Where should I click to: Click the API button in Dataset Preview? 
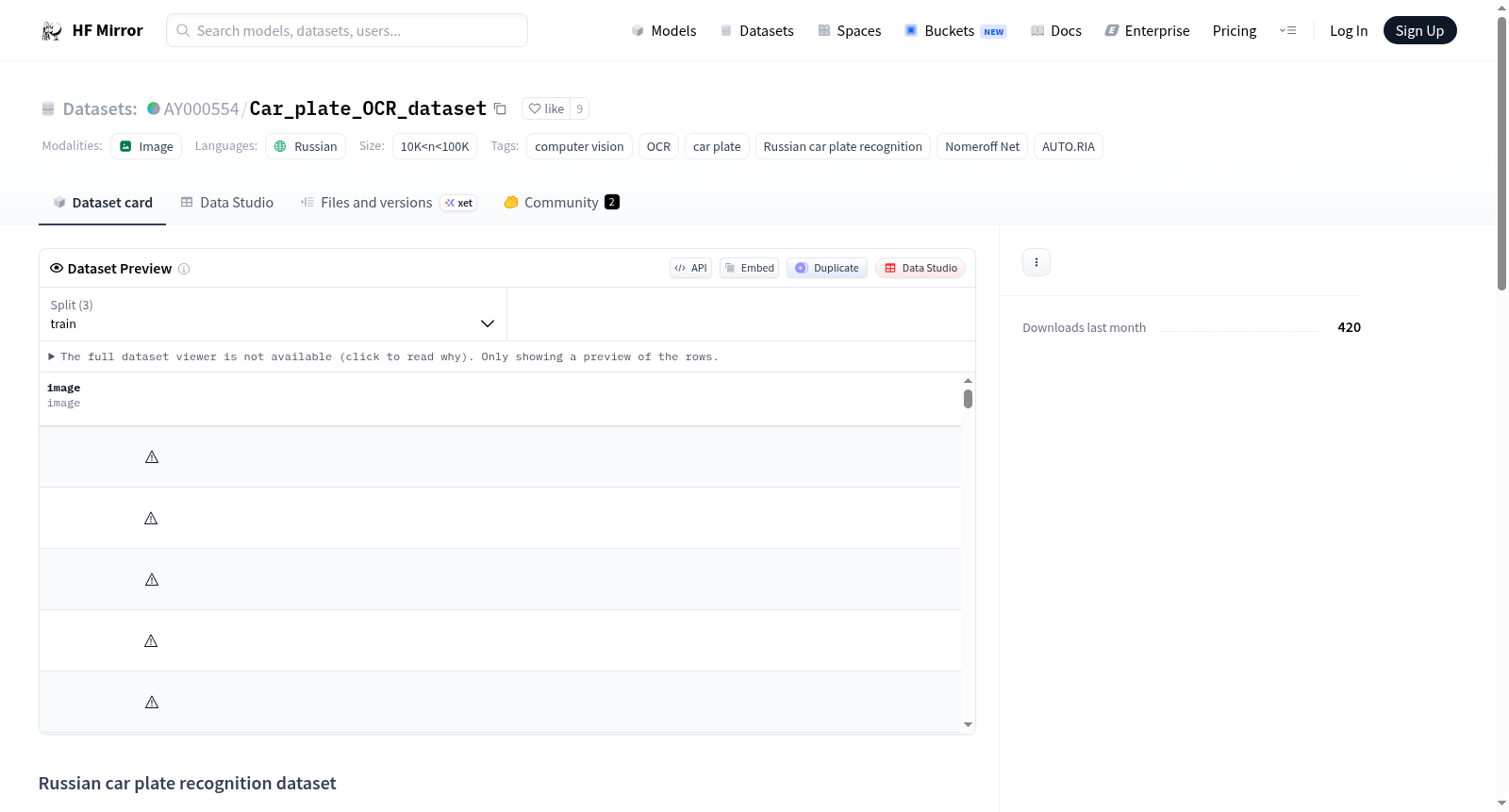click(690, 268)
